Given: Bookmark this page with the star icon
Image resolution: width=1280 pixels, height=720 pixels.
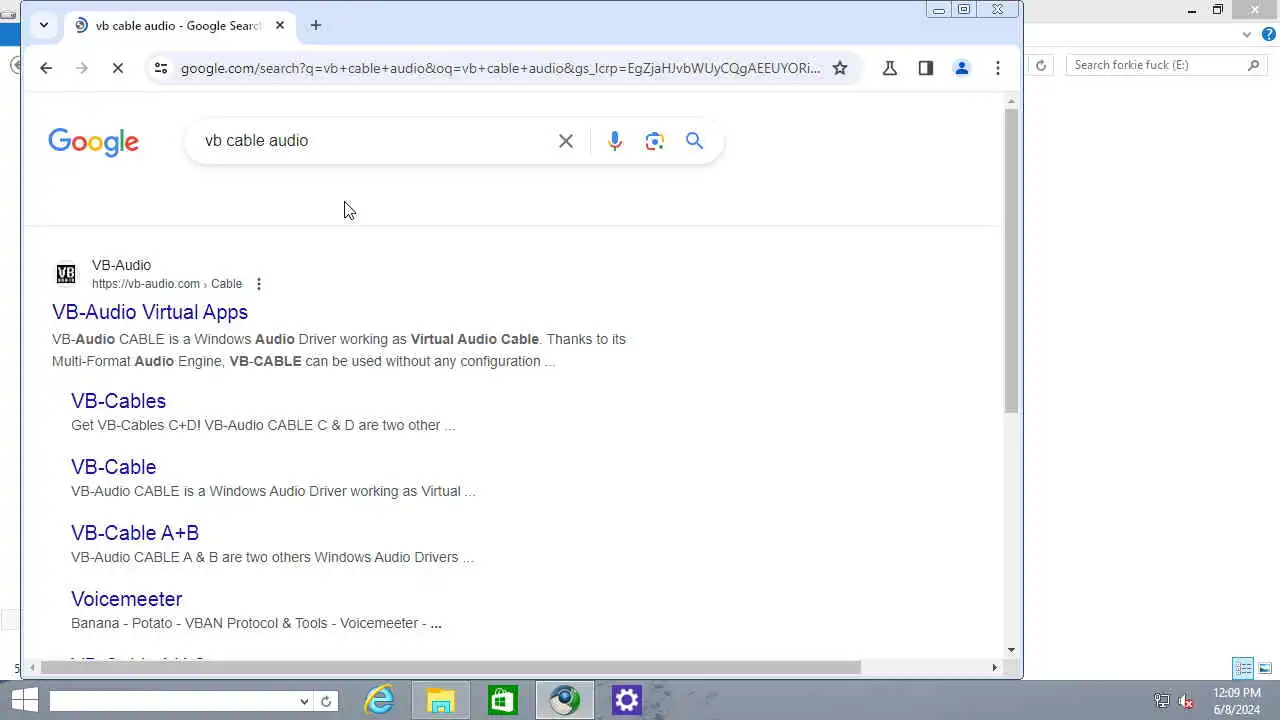Looking at the screenshot, I should (x=840, y=68).
